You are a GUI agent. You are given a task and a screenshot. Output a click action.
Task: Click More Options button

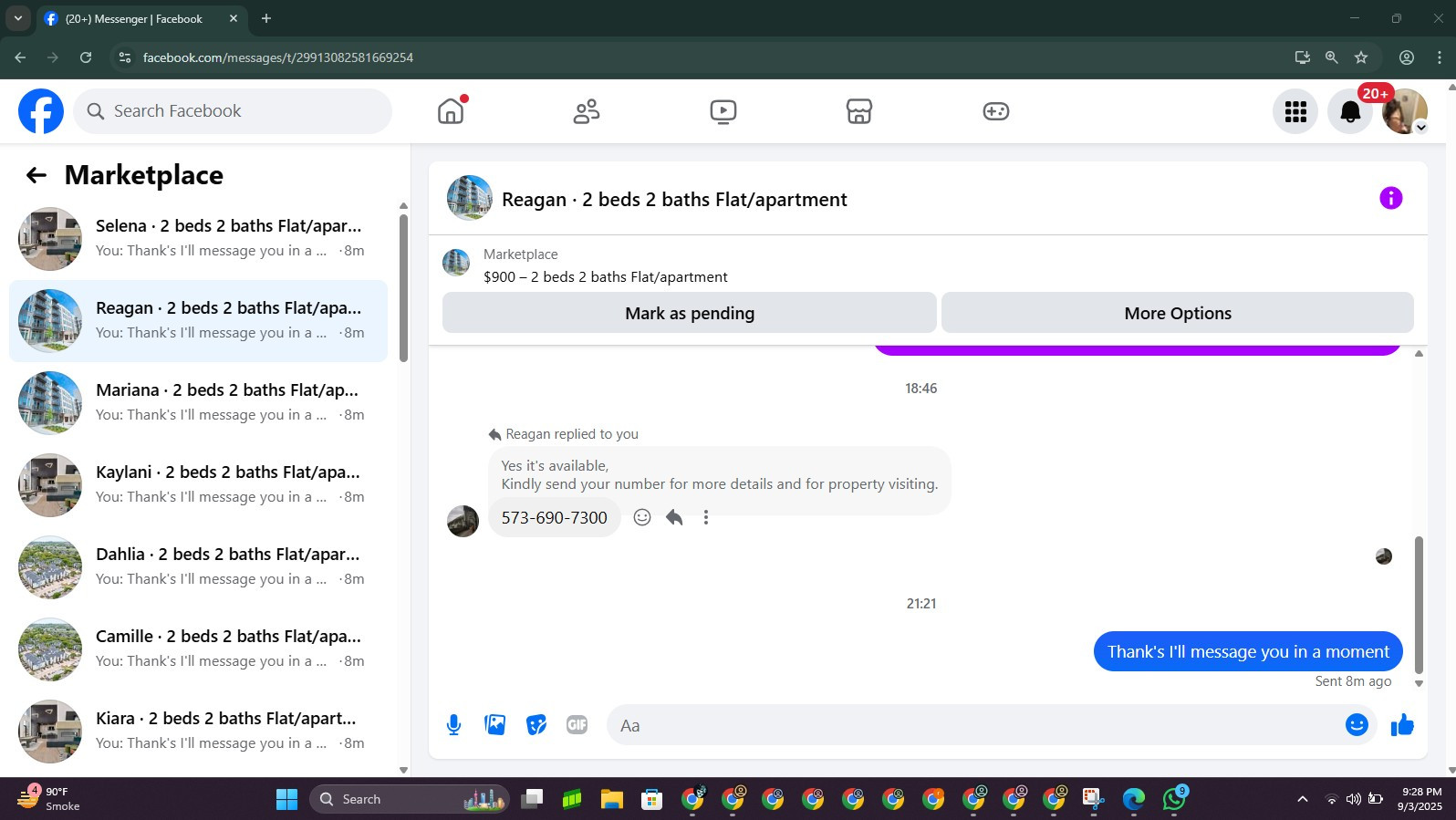point(1178,313)
